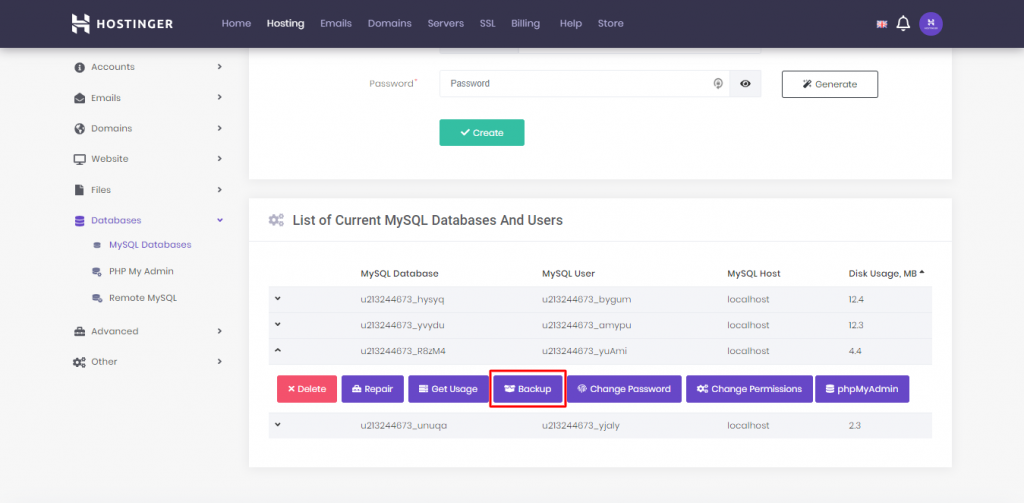Open the purple user profile avatar
1024x503 pixels.
[931, 24]
